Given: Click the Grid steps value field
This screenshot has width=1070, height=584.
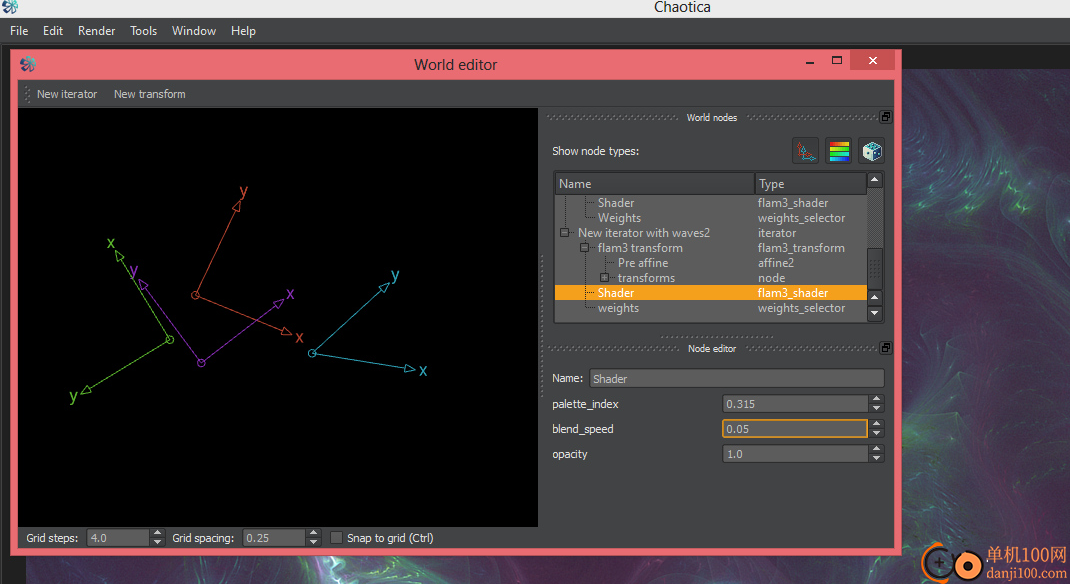Looking at the screenshot, I should click(118, 538).
